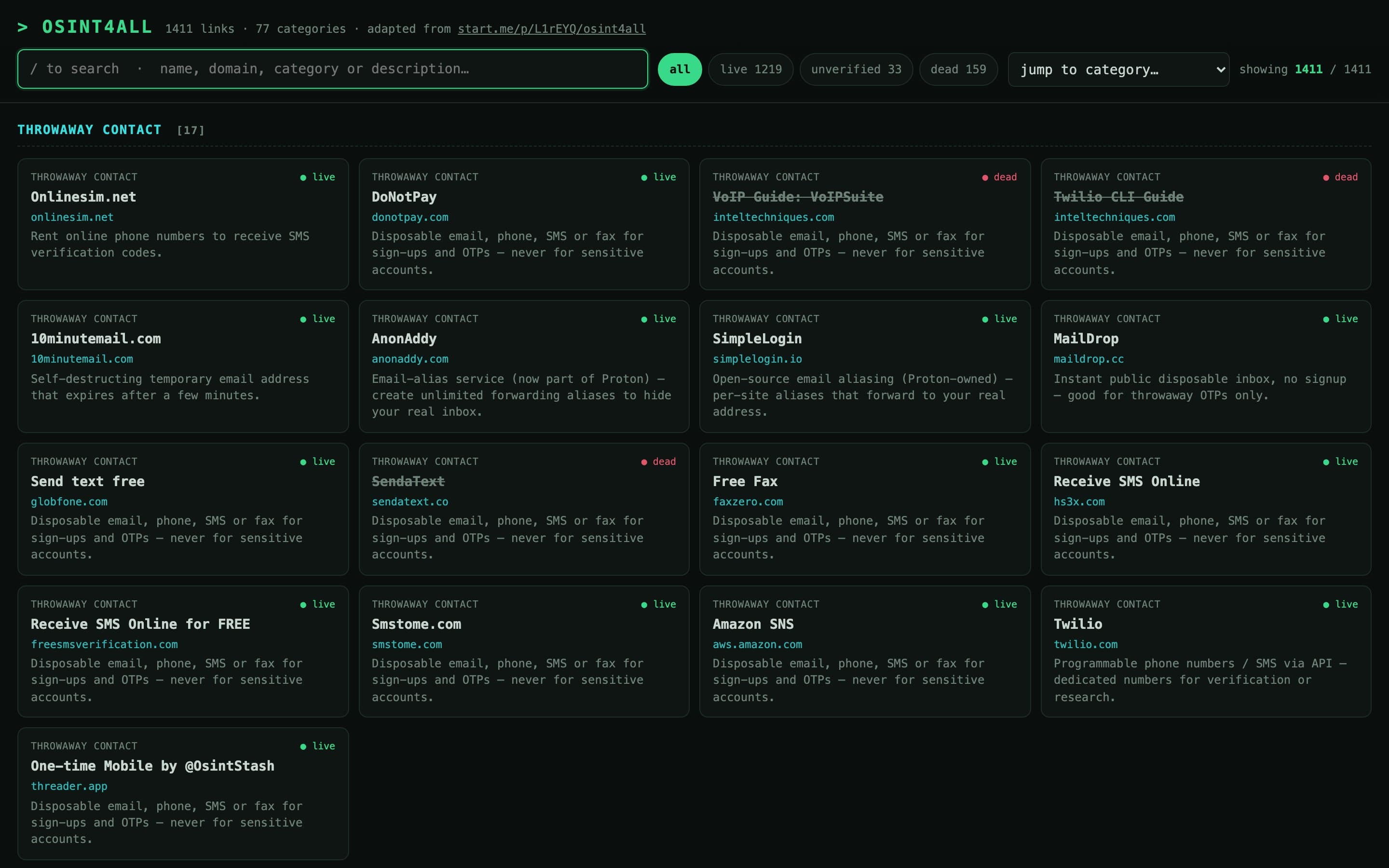Click the AnonAddy description about Email-alias service
The image size is (1389, 868).
pyautogui.click(x=521, y=395)
